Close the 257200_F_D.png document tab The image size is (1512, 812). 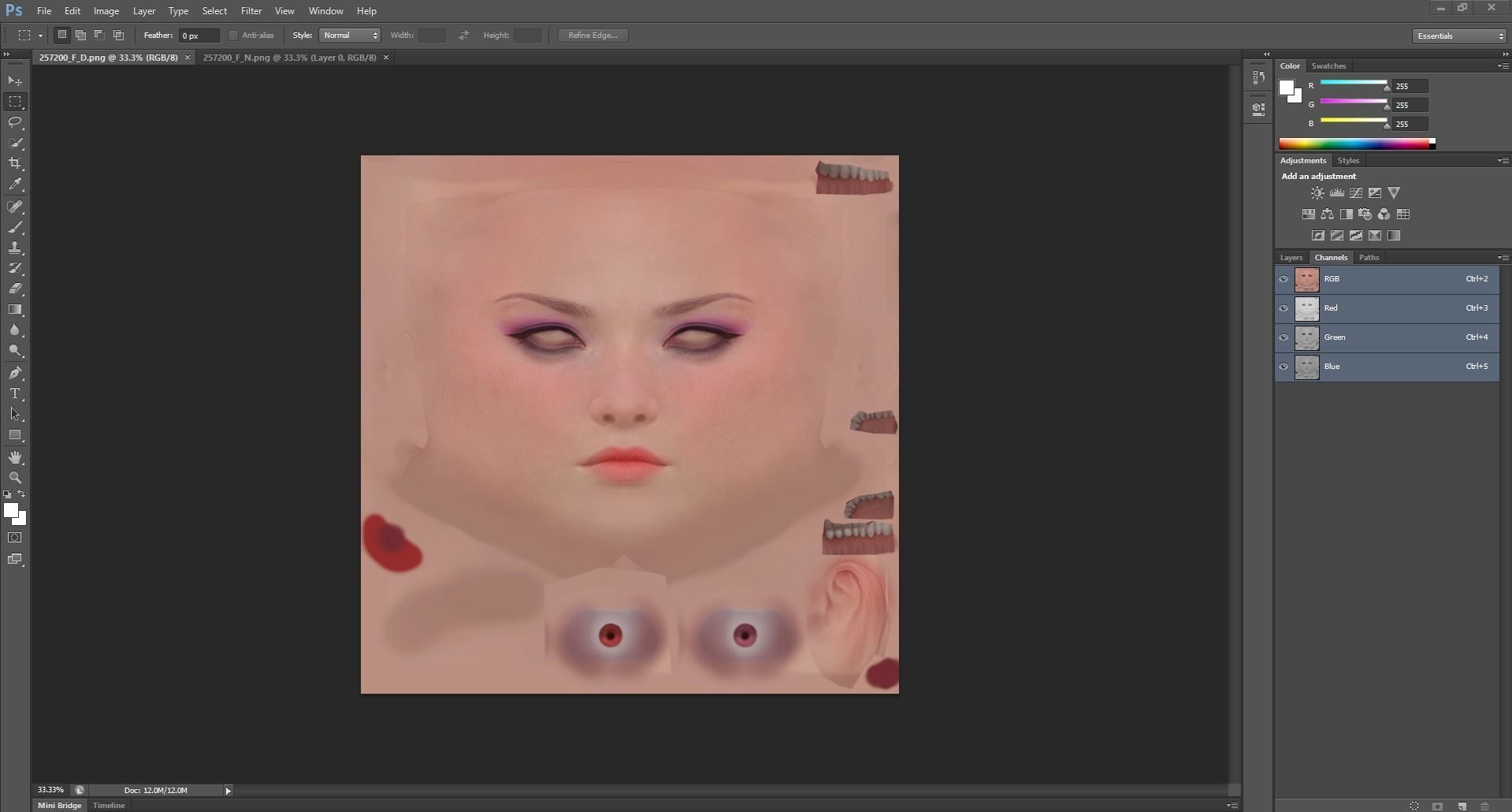[x=188, y=58]
